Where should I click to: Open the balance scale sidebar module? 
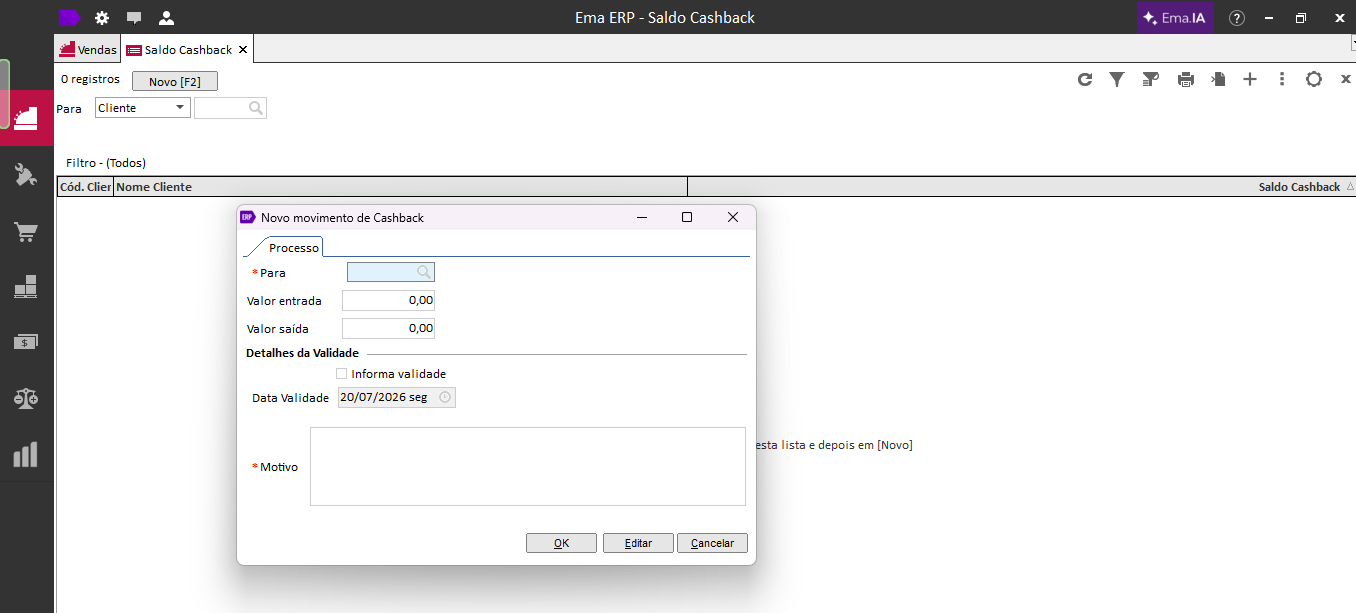(x=26, y=398)
